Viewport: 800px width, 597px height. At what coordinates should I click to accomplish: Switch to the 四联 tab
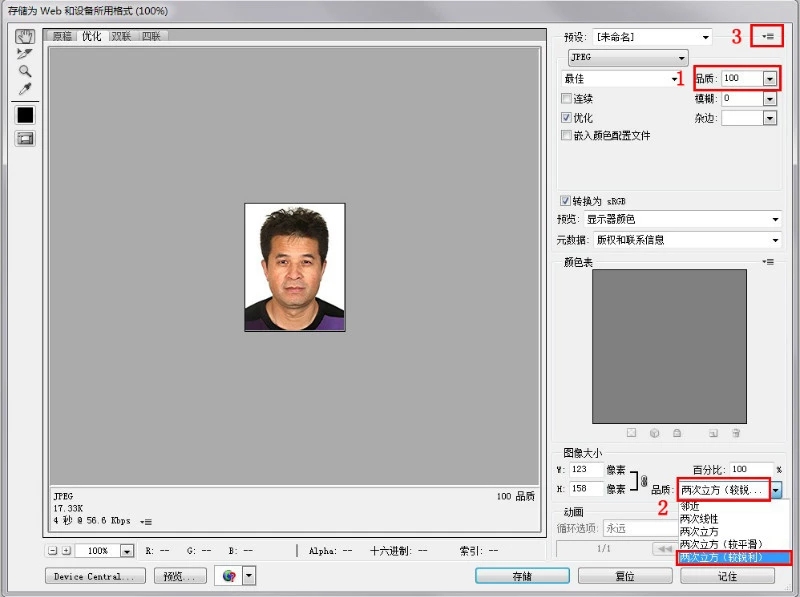tap(152, 36)
